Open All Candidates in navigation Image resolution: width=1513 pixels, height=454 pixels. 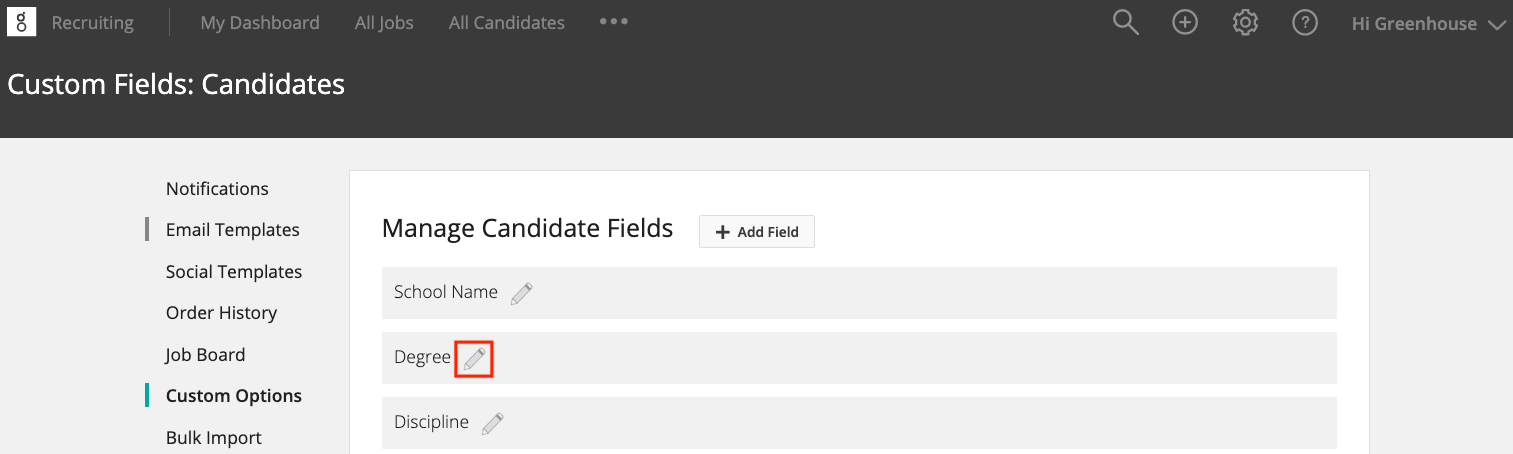point(507,23)
